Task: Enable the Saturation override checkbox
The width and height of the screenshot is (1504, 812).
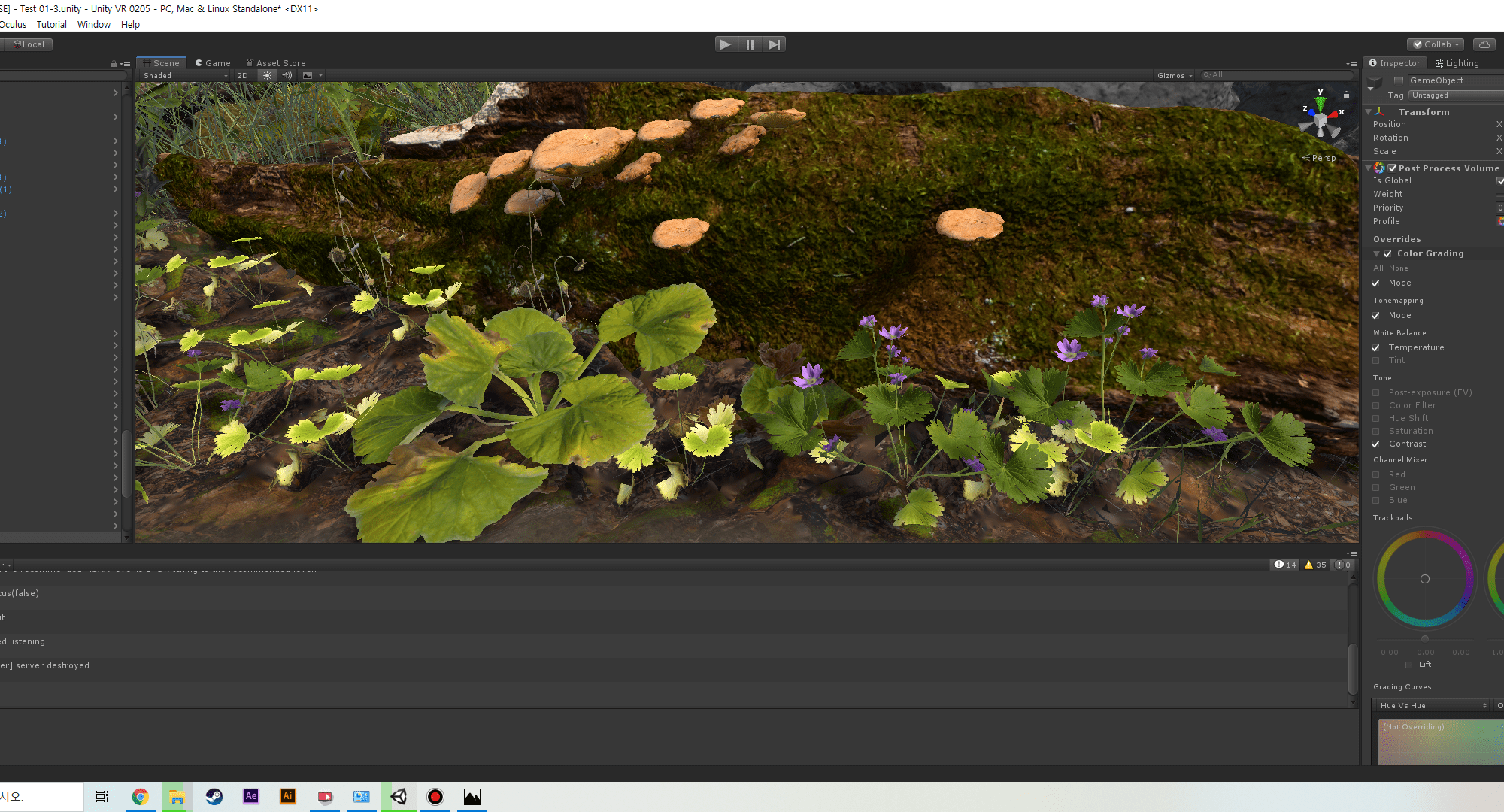Action: coord(1376,432)
